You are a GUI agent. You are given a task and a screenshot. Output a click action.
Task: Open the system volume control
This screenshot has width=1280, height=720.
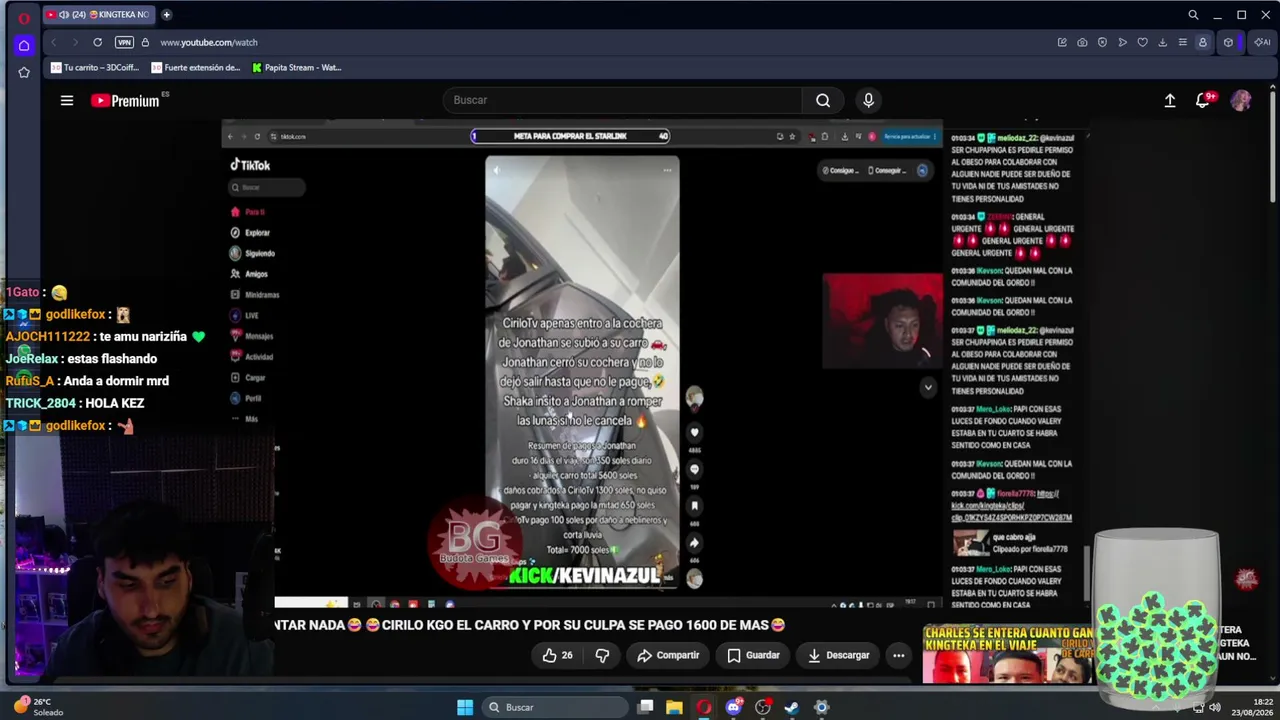[1215, 708]
